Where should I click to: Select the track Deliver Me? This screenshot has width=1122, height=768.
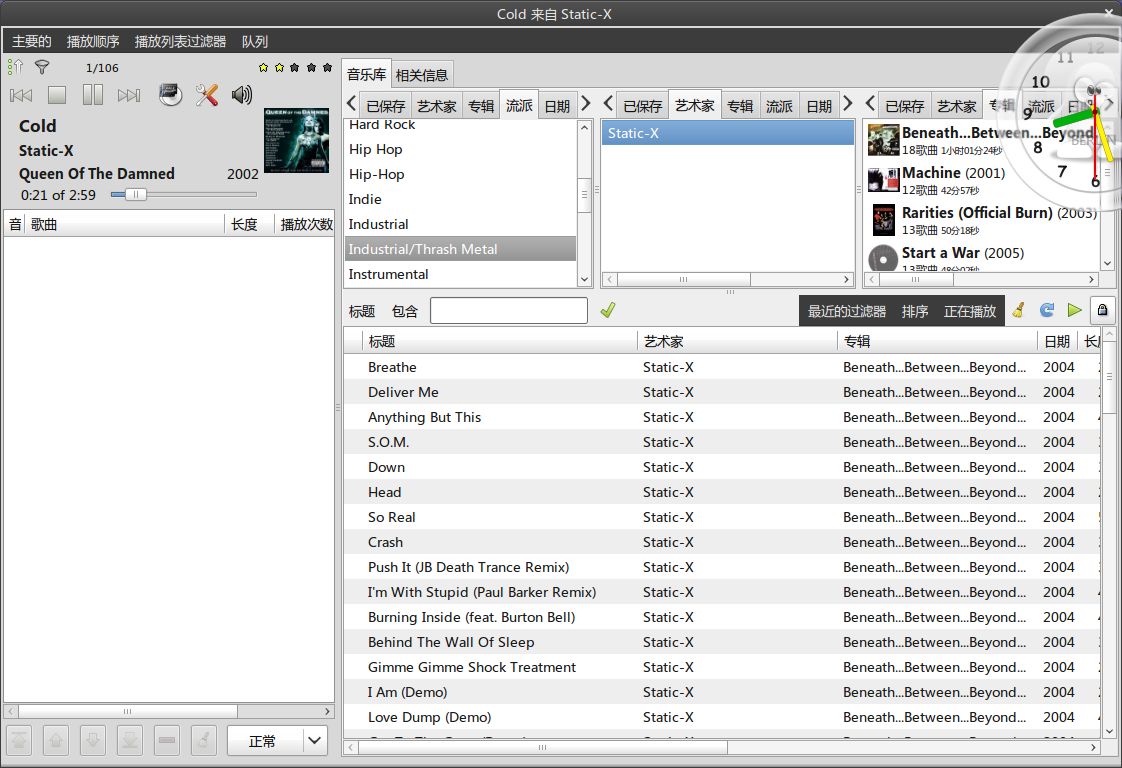(x=721, y=392)
